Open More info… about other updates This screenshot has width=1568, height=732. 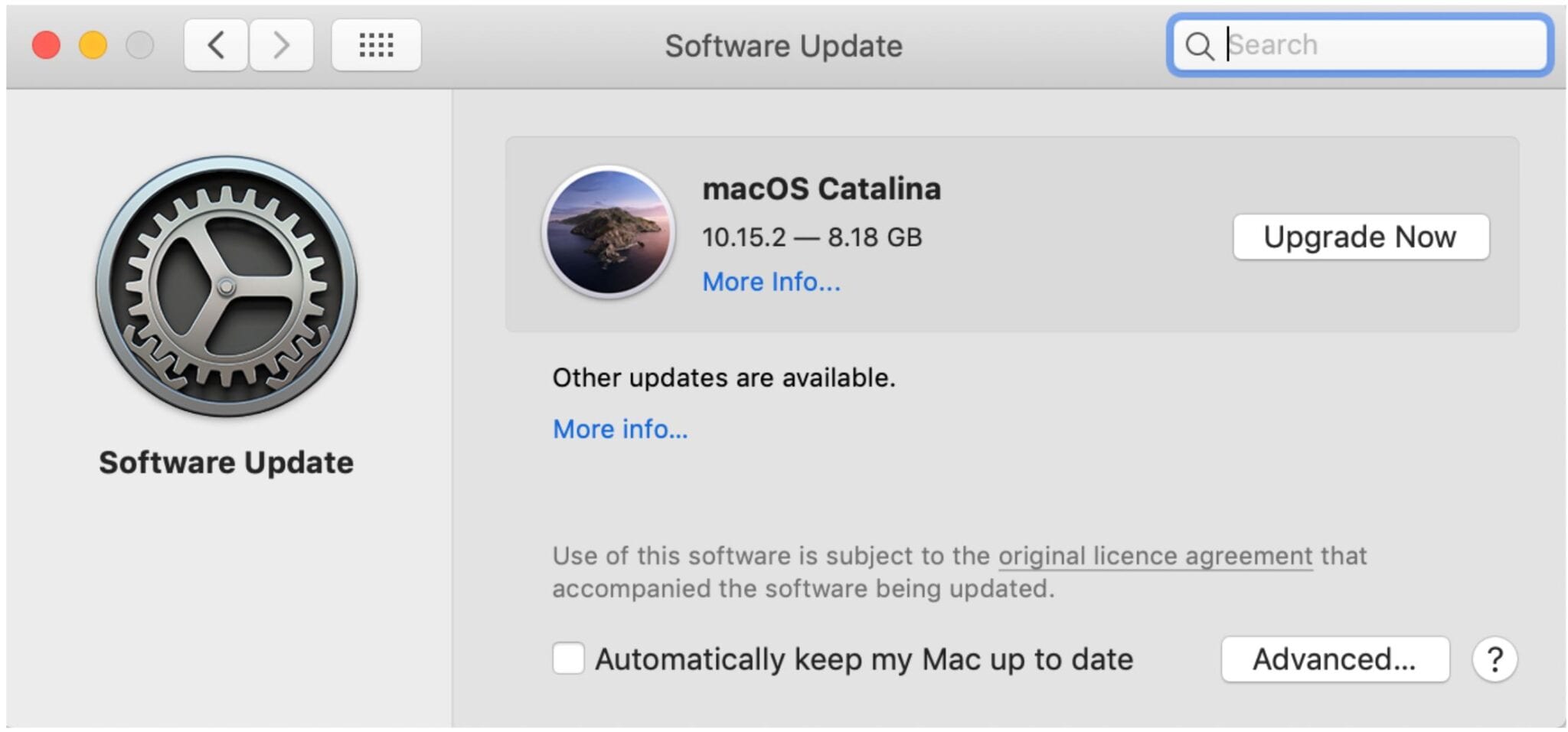[620, 429]
